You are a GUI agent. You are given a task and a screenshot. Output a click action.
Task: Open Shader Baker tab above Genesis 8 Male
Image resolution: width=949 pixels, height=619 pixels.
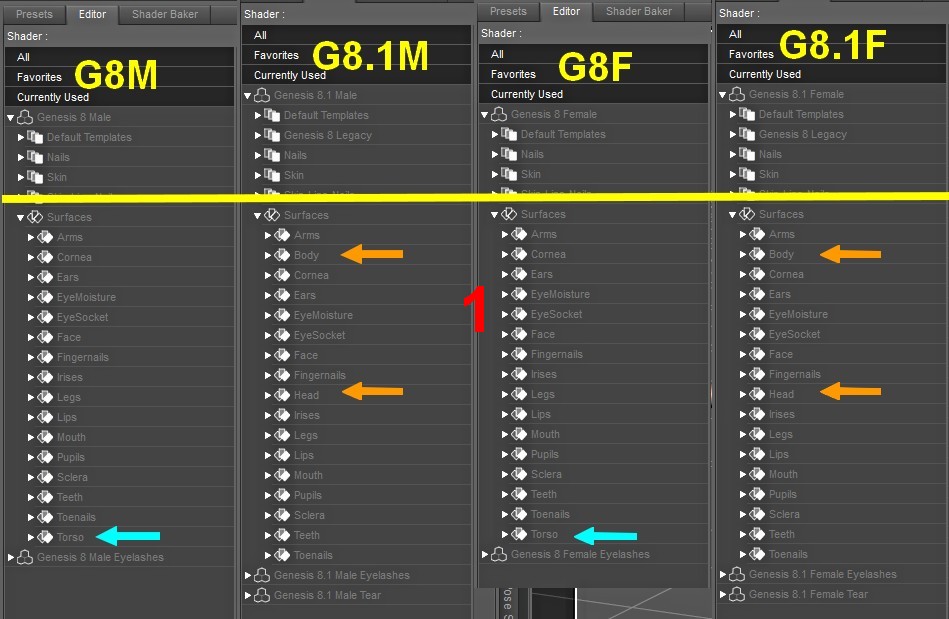pos(165,14)
